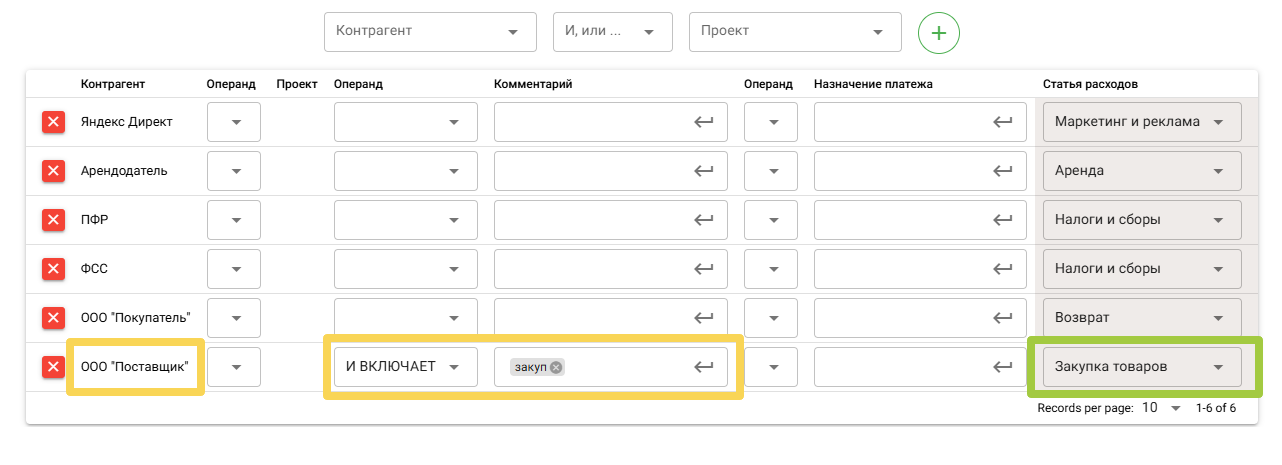1282x465 pixels.
Task: Delete the ООО "Покупатель" row
Action: click(53, 318)
